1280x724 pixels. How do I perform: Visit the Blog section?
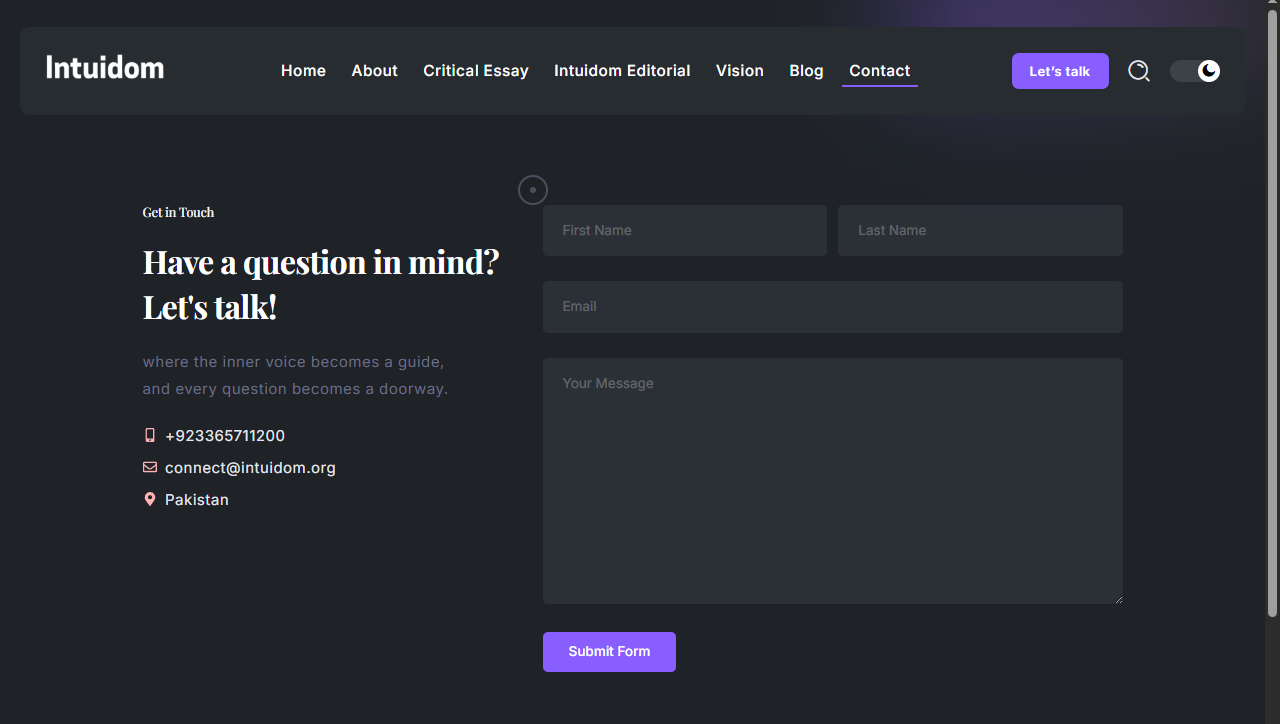(806, 71)
